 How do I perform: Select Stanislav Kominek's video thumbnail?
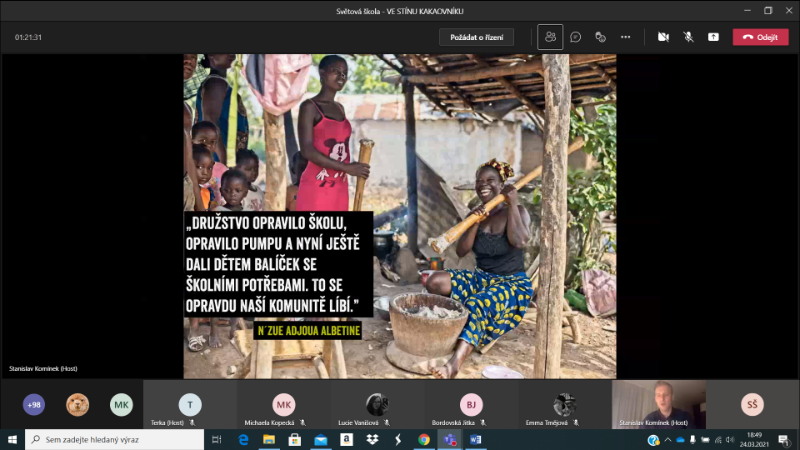pyautogui.click(x=658, y=403)
